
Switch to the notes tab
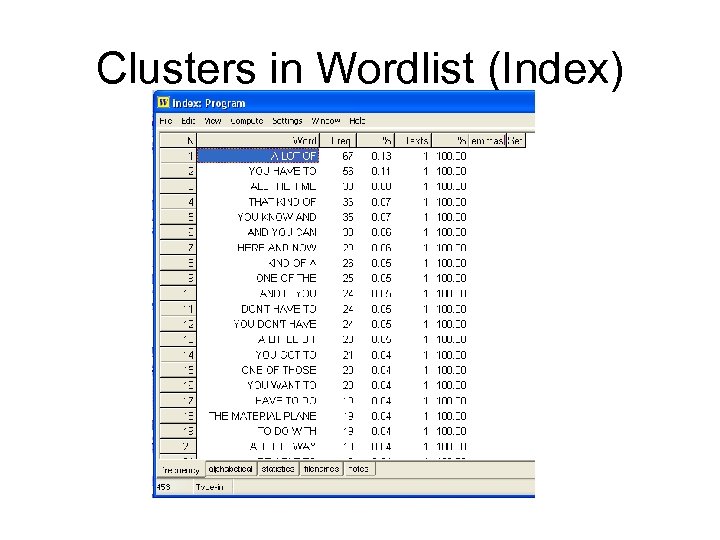(x=359, y=469)
